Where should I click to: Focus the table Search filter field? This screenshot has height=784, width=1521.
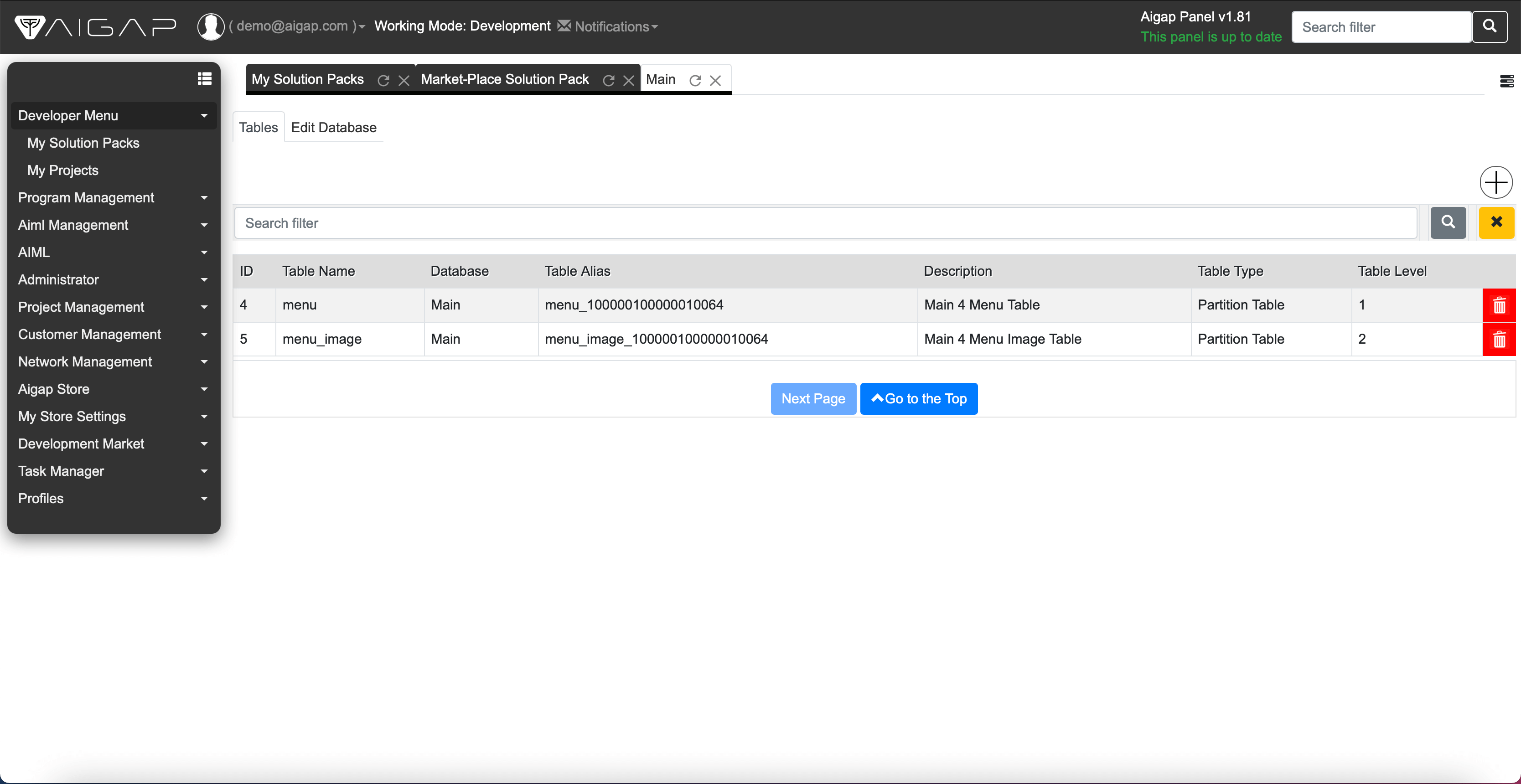[825, 222]
